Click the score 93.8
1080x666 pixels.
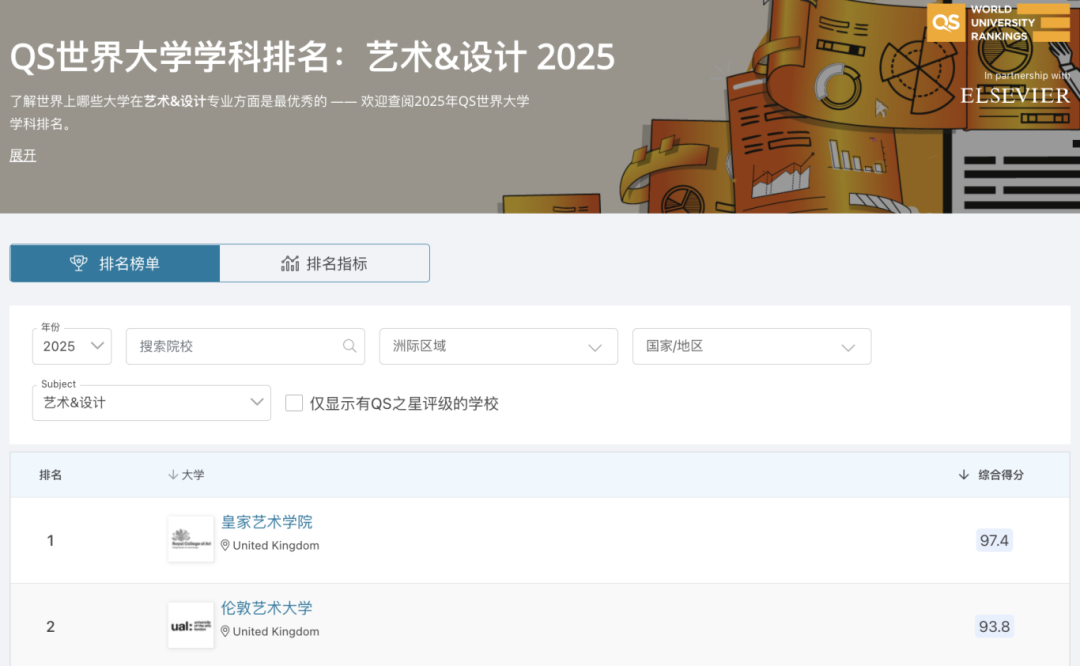pos(994,626)
